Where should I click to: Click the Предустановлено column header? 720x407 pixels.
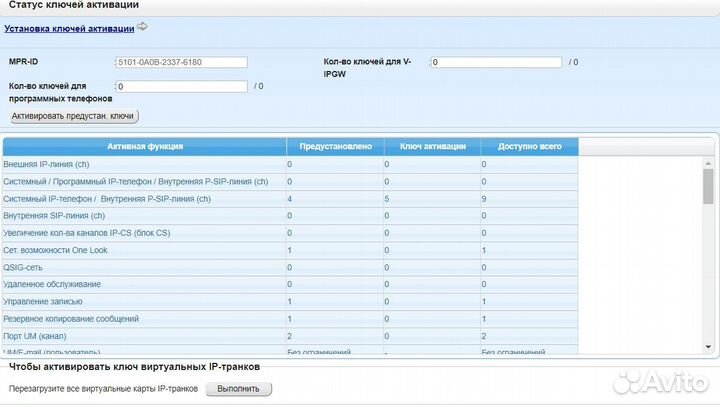[x=335, y=146]
